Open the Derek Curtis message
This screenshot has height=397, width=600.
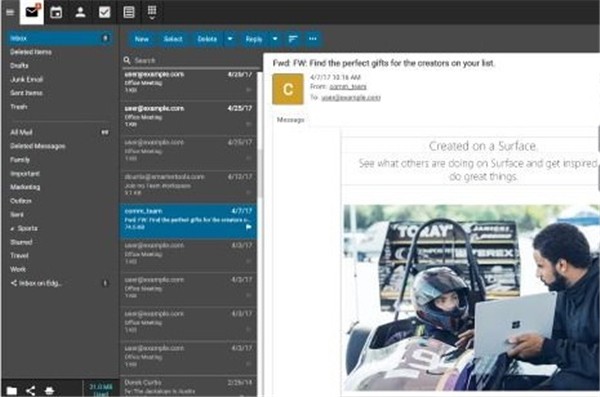188,386
